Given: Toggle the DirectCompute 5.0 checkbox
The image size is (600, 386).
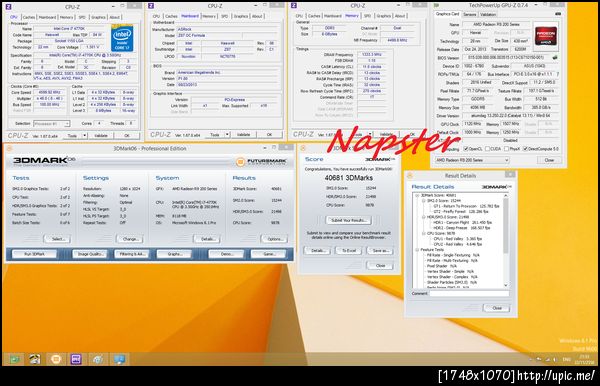Looking at the screenshot, I should click(525, 148).
